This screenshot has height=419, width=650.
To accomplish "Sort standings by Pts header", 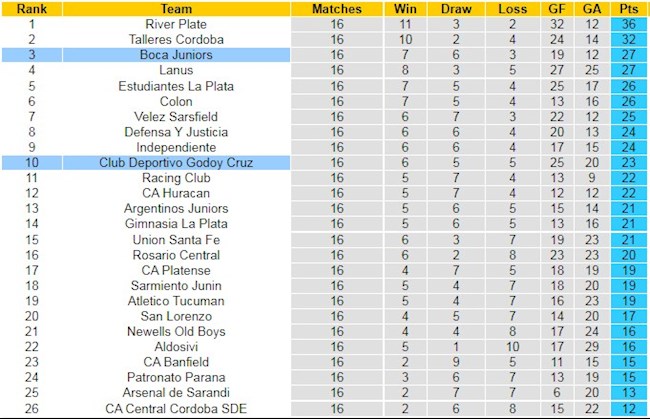I will [x=628, y=8].
